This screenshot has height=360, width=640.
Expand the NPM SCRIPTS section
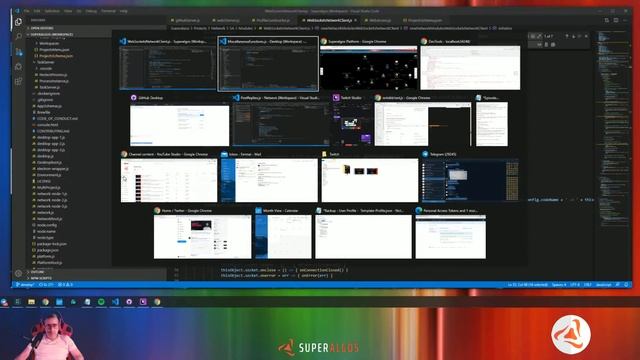(41, 278)
